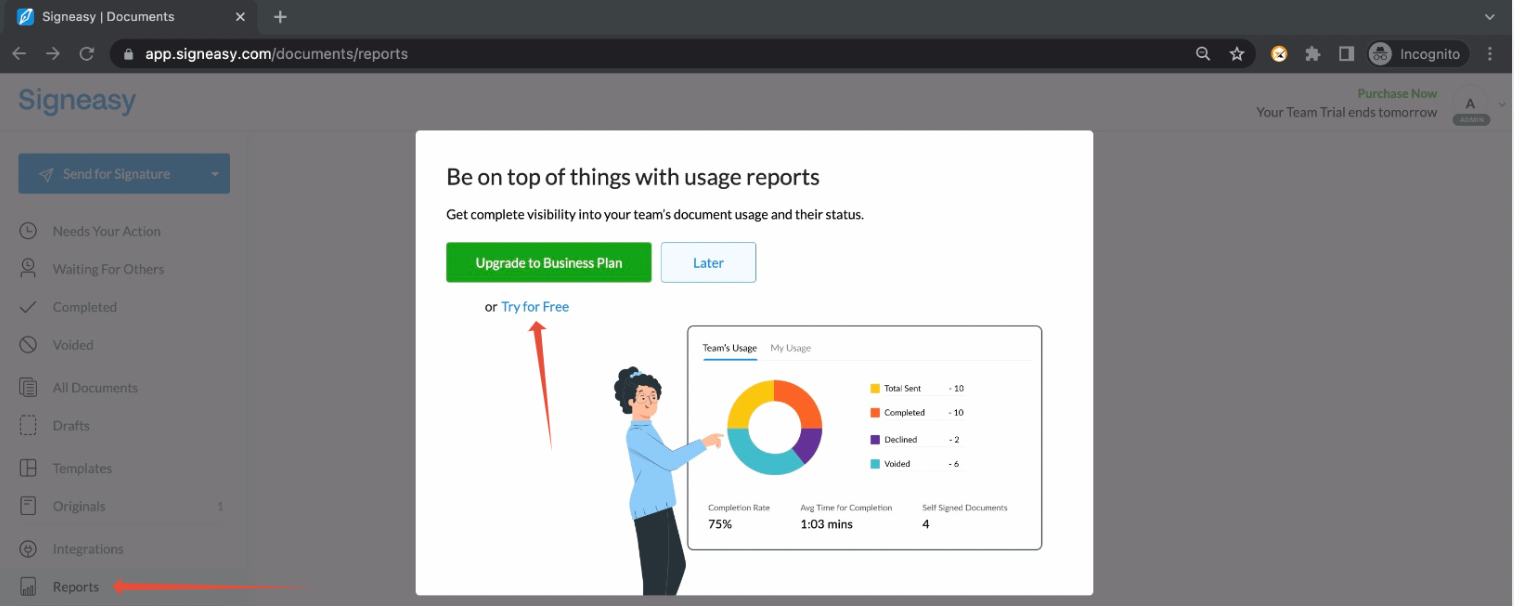Toggle the browser side panel icon
The height and width of the screenshot is (606, 1514).
(x=1346, y=54)
